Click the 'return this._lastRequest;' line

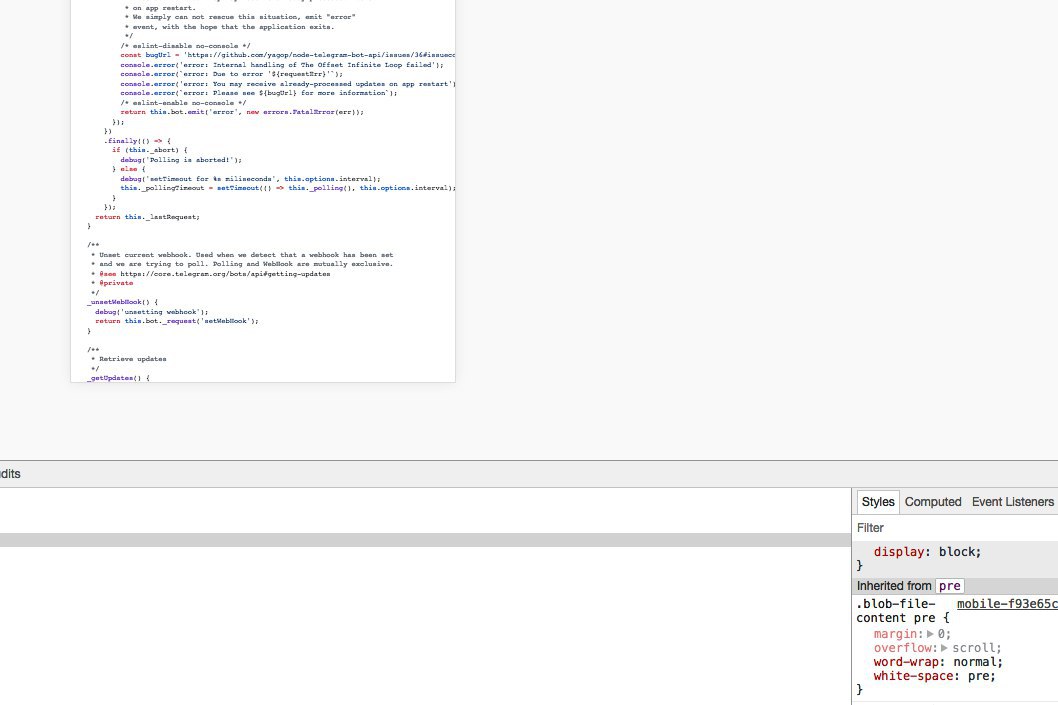click(147, 217)
